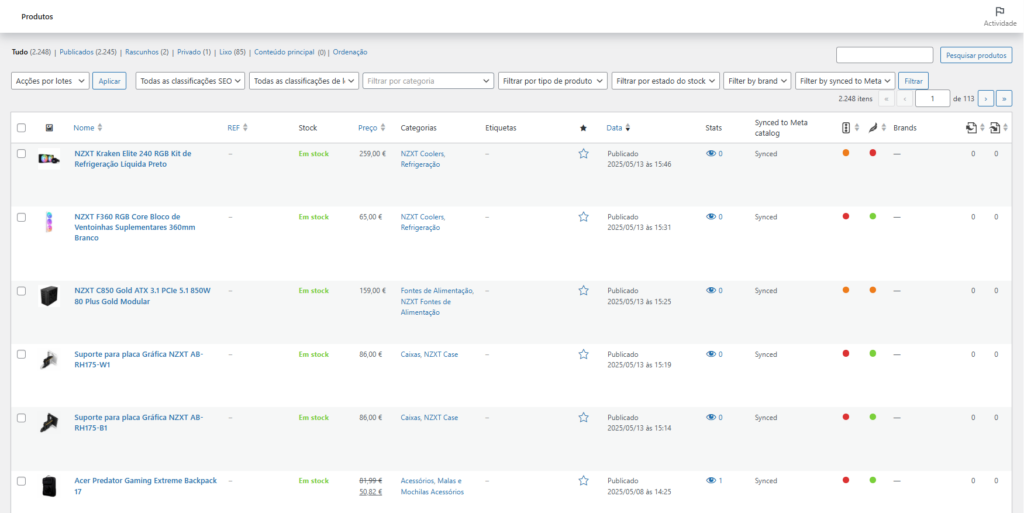Screen dimensions: 1024x513
Task: Go to next page arrow
Action: [x=985, y=99]
